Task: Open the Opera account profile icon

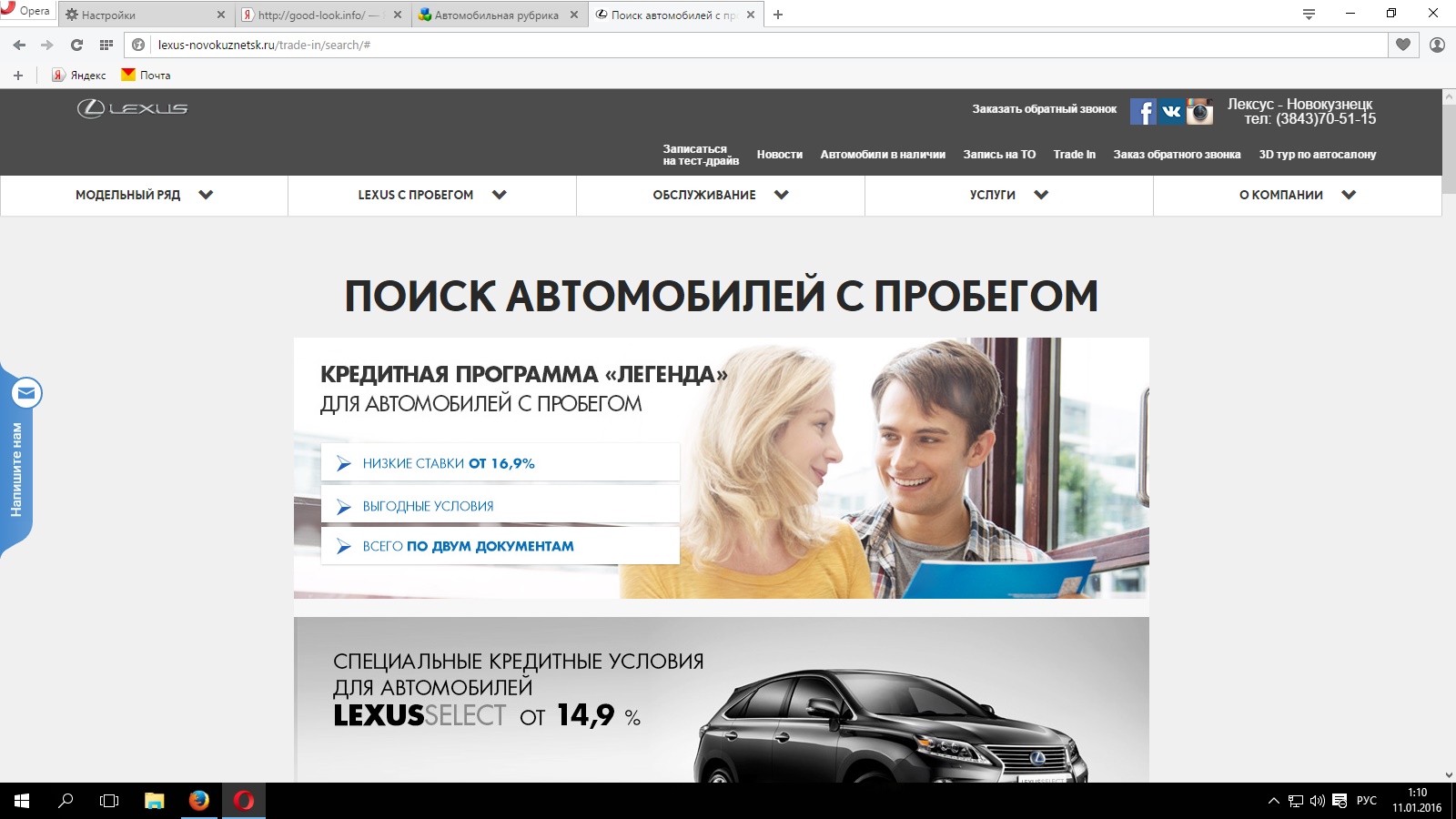Action: pos(1437,45)
